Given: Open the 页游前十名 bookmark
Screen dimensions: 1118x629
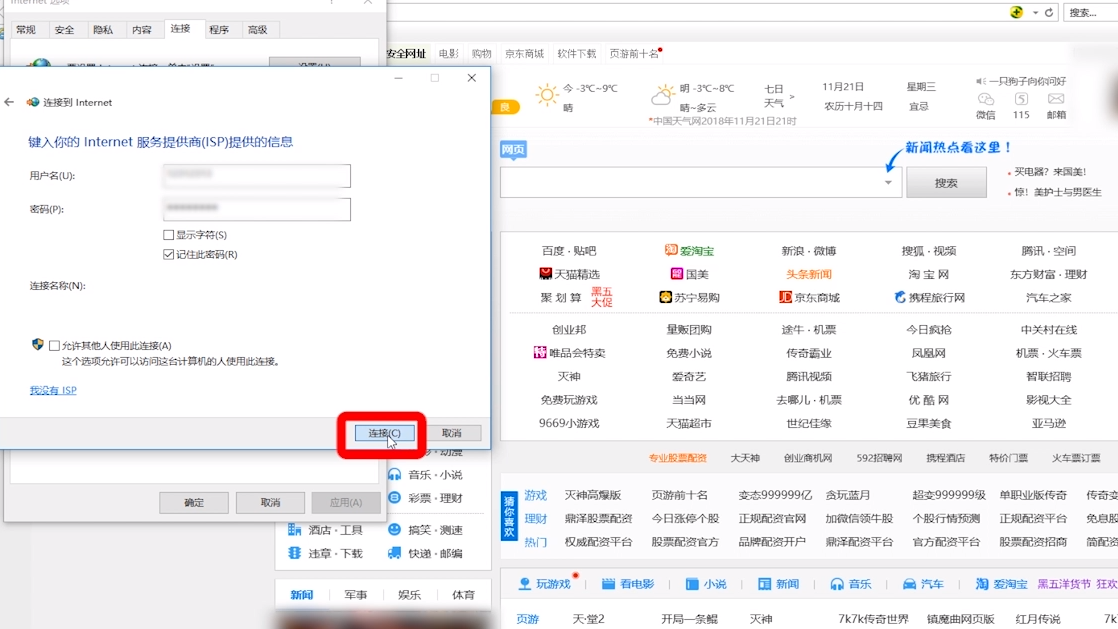Looking at the screenshot, I should click(634, 53).
